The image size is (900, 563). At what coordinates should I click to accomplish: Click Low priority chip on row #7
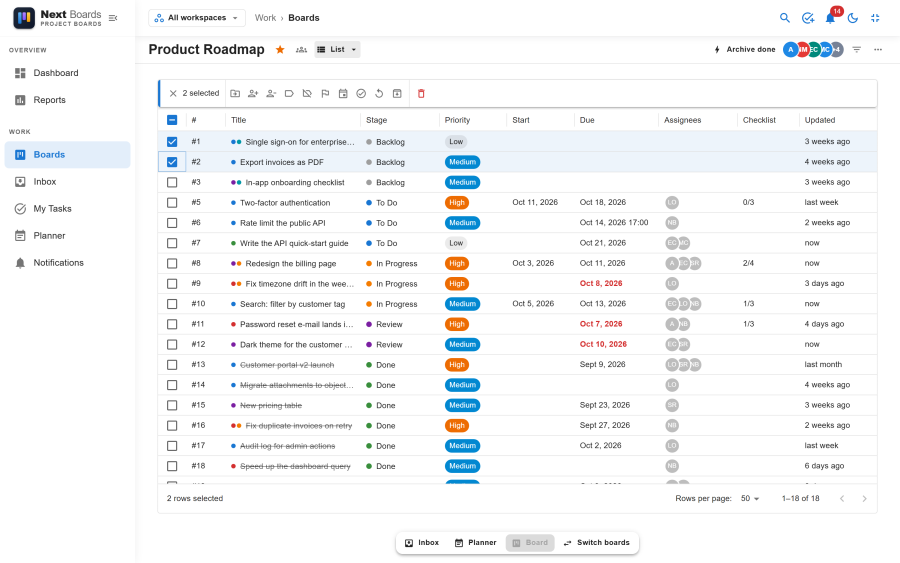456,243
